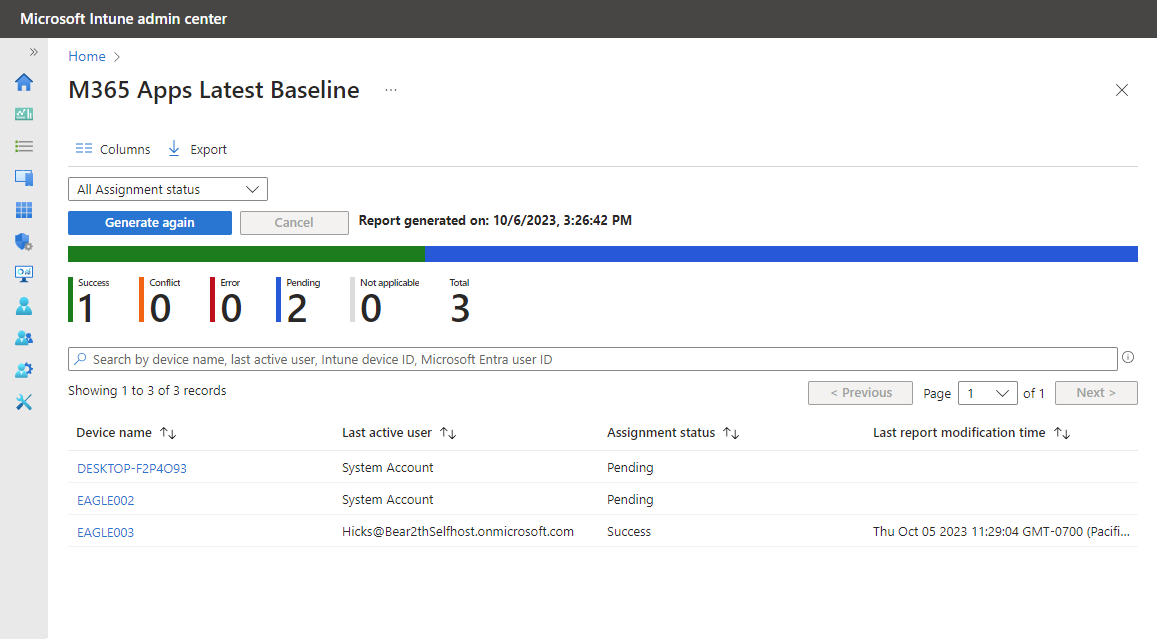
Task: Open device DESKTOP-F2P4O93 details
Action: point(132,467)
